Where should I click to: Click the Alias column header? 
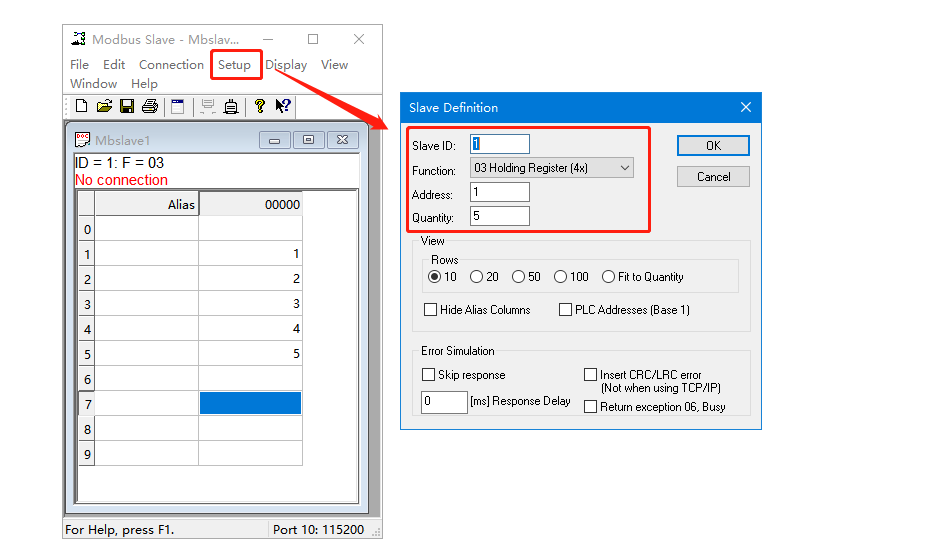[x=147, y=204]
